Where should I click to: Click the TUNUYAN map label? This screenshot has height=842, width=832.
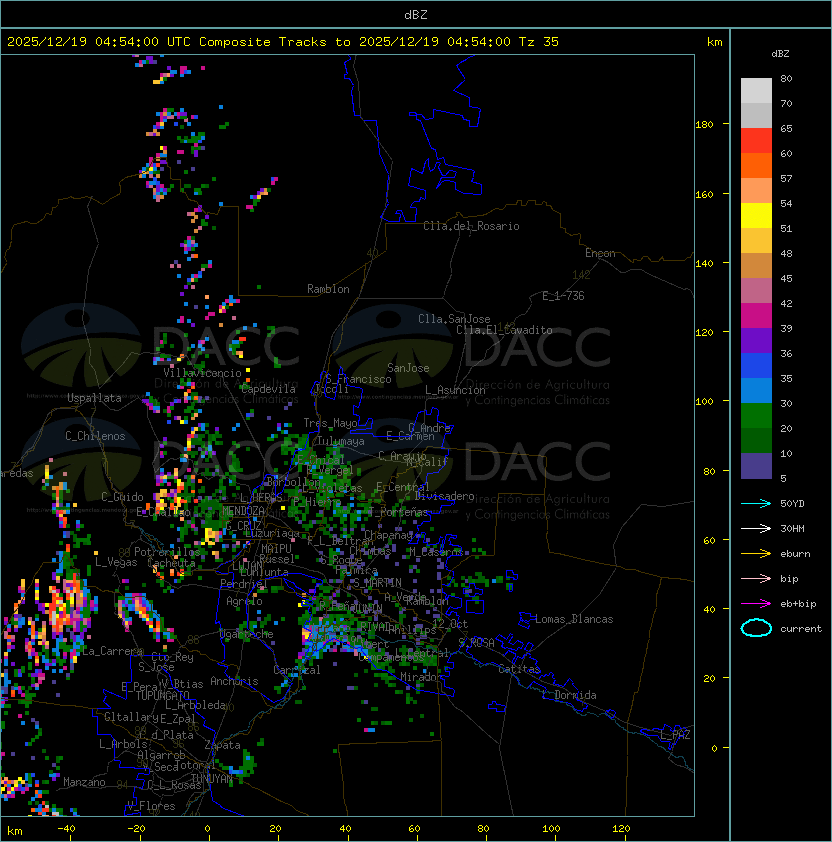pyautogui.click(x=212, y=779)
